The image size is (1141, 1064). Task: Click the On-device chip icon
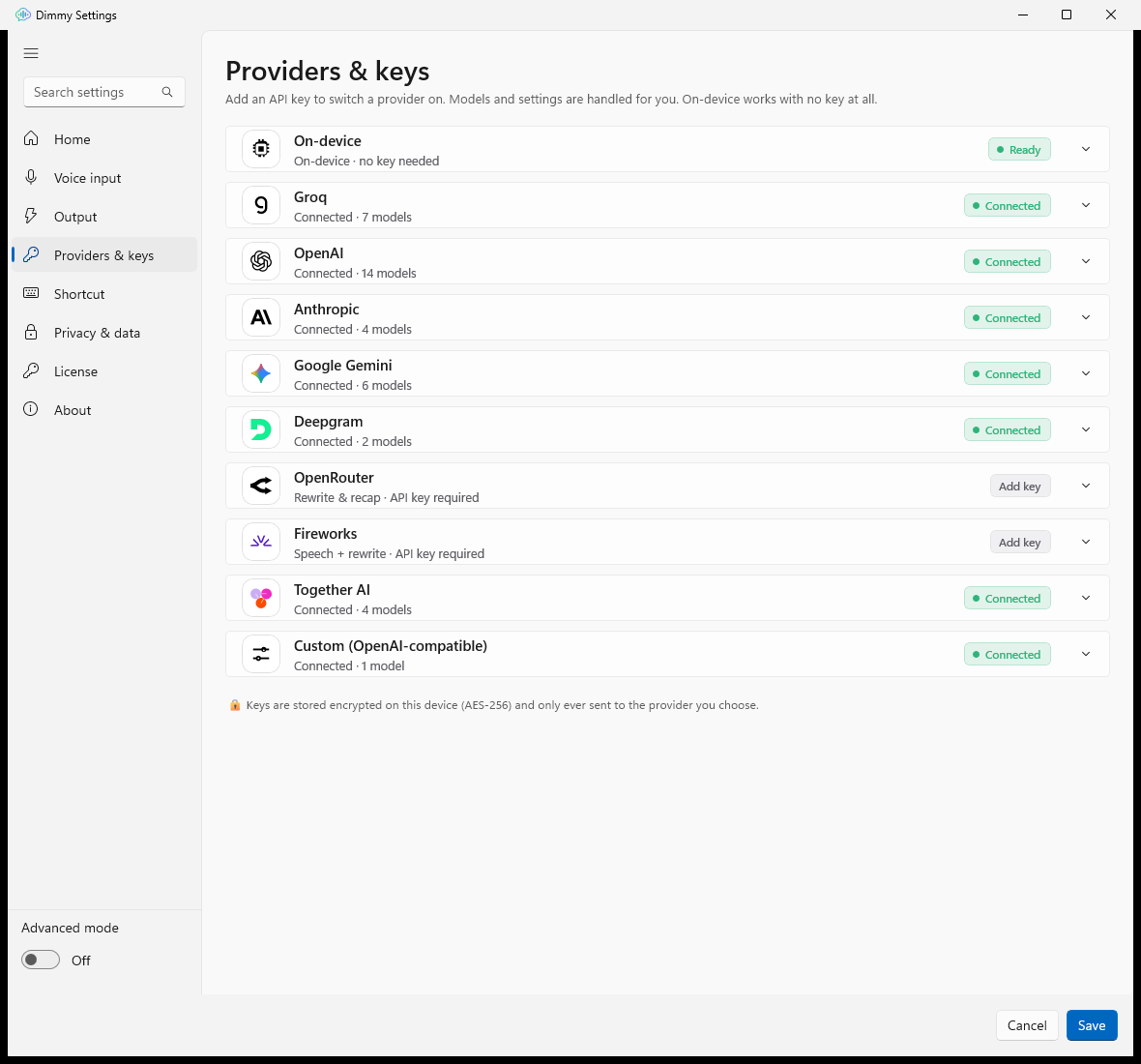(x=261, y=149)
